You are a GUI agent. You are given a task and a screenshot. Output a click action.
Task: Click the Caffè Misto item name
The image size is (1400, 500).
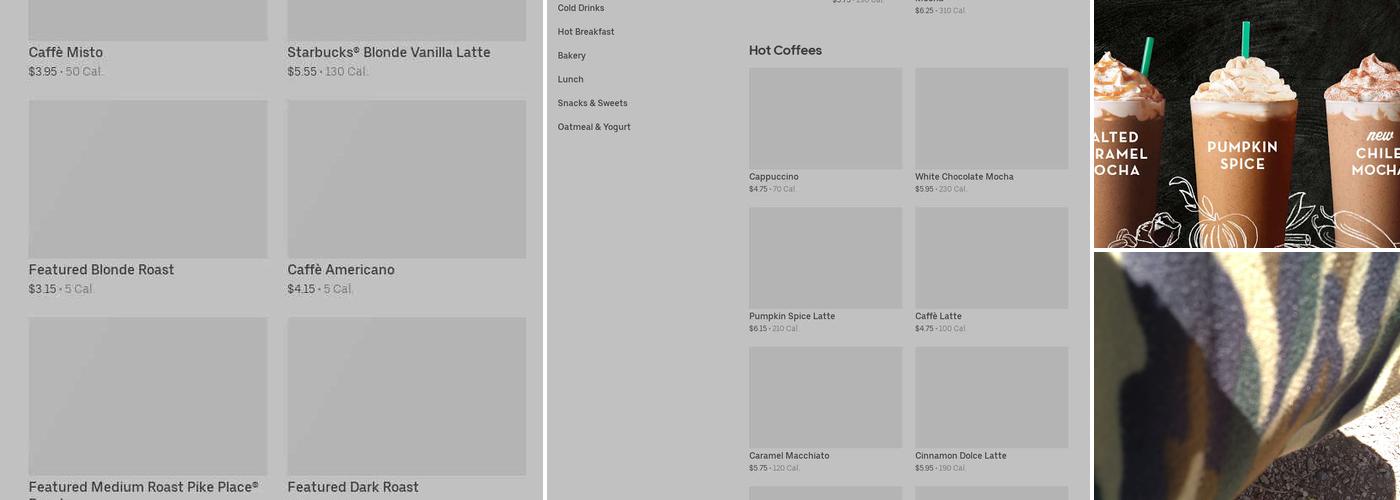click(x=66, y=52)
